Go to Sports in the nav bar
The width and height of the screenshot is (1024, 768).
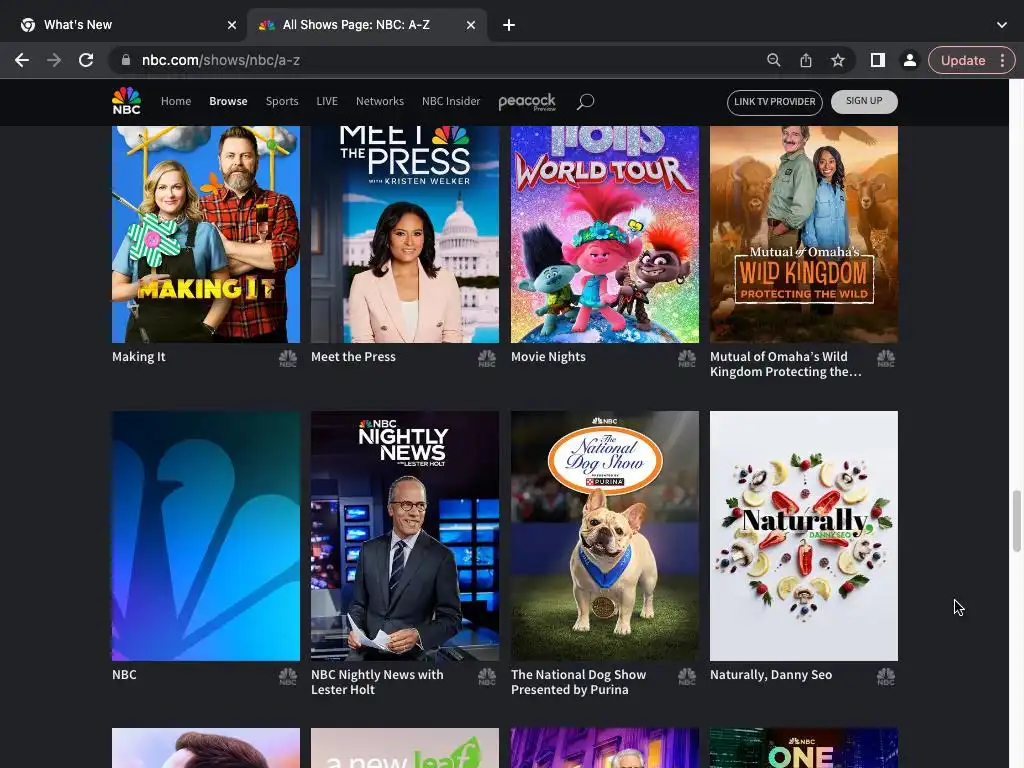pyautogui.click(x=282, y=101)
